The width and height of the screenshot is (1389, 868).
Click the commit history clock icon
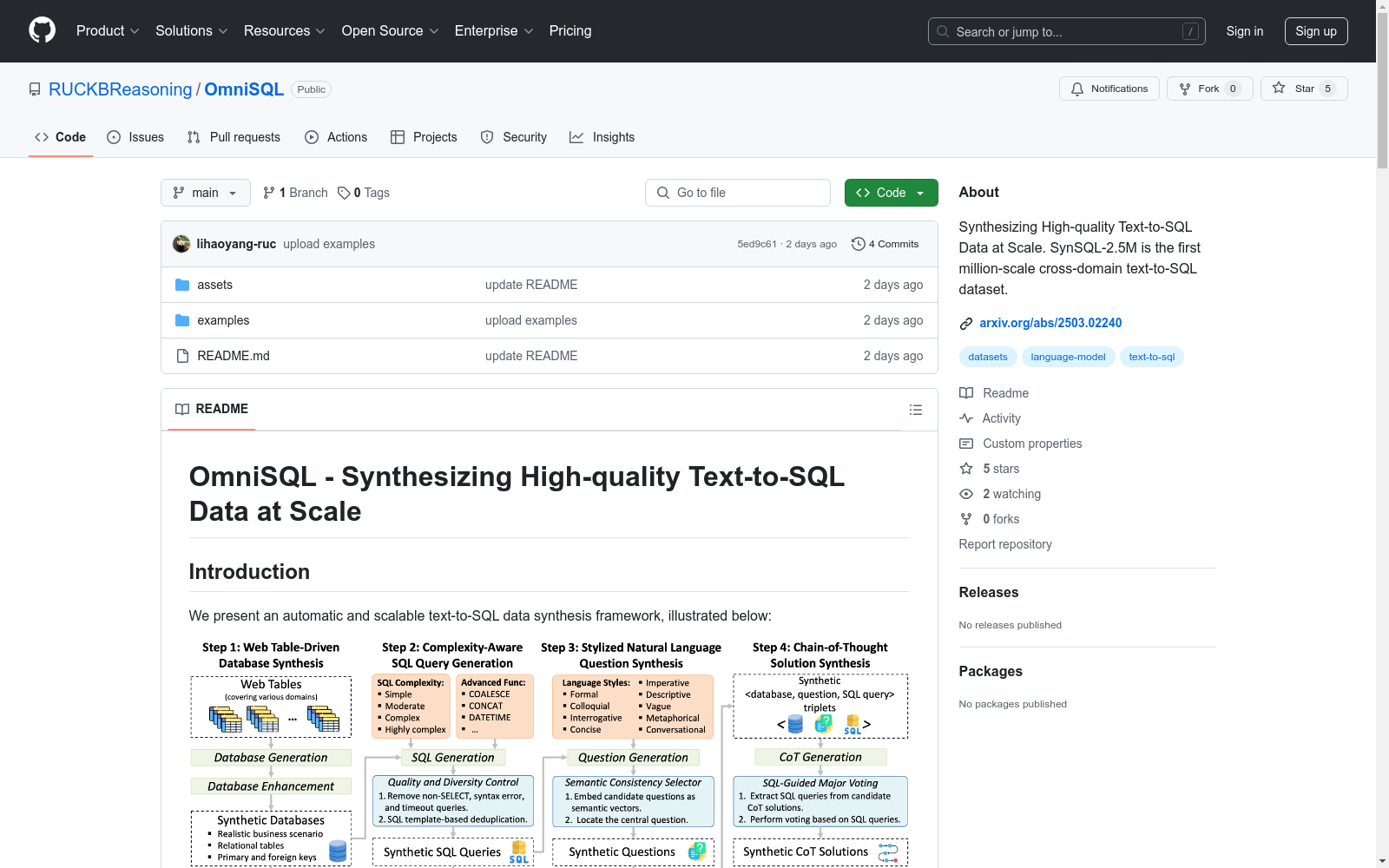click(x=858, y=244)
